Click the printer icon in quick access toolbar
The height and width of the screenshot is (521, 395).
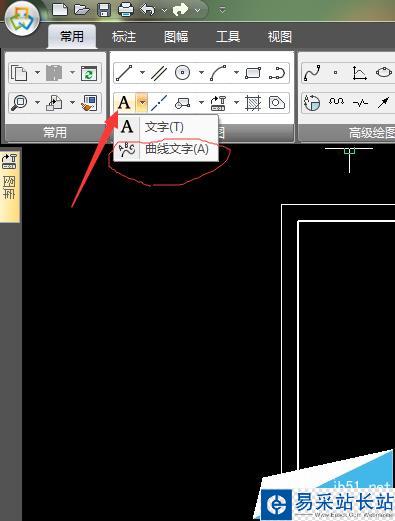click(126, 10)
